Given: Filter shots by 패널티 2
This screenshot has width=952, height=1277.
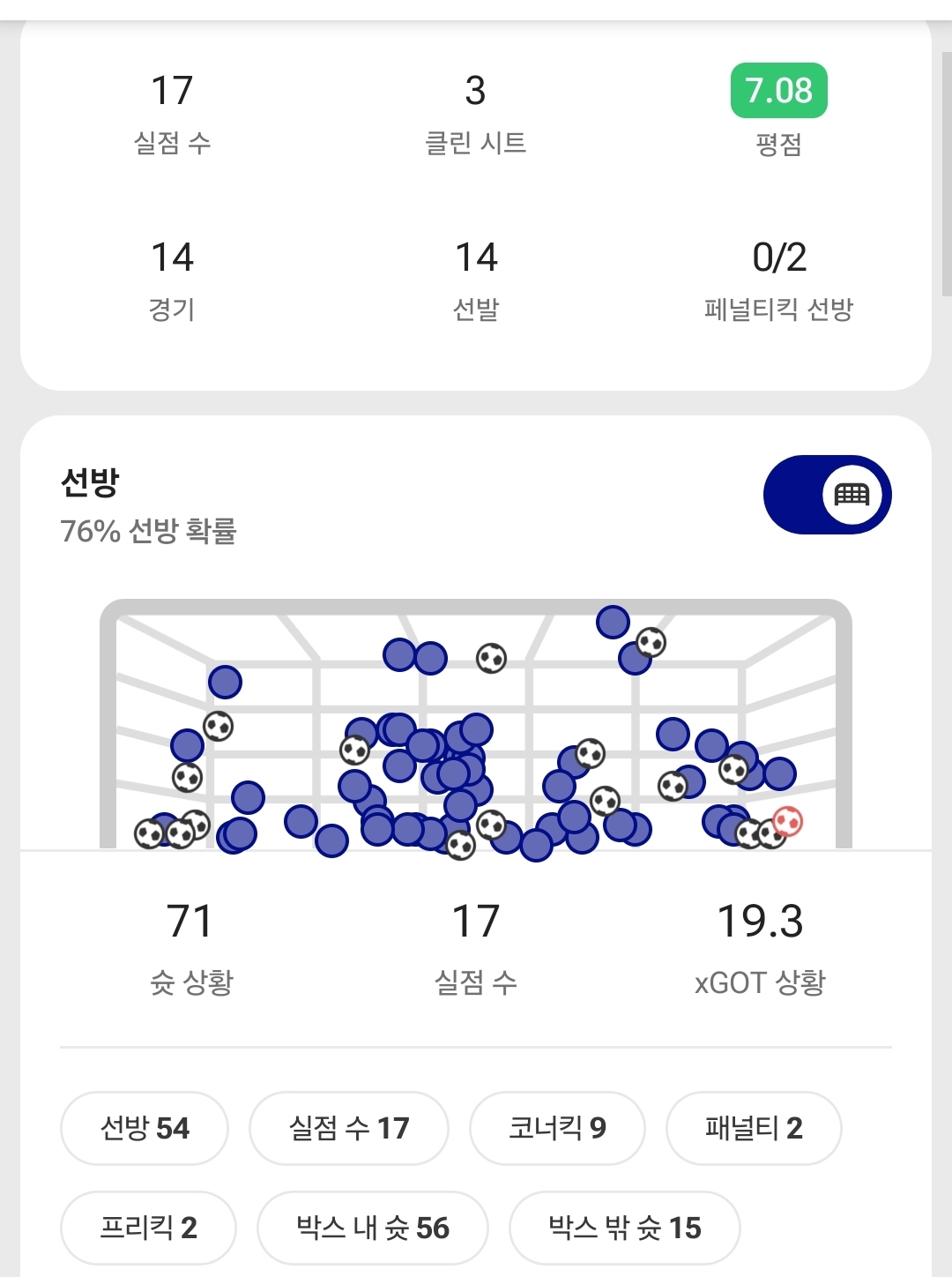Looking at the screenshot, I should tap(754, 1128).
